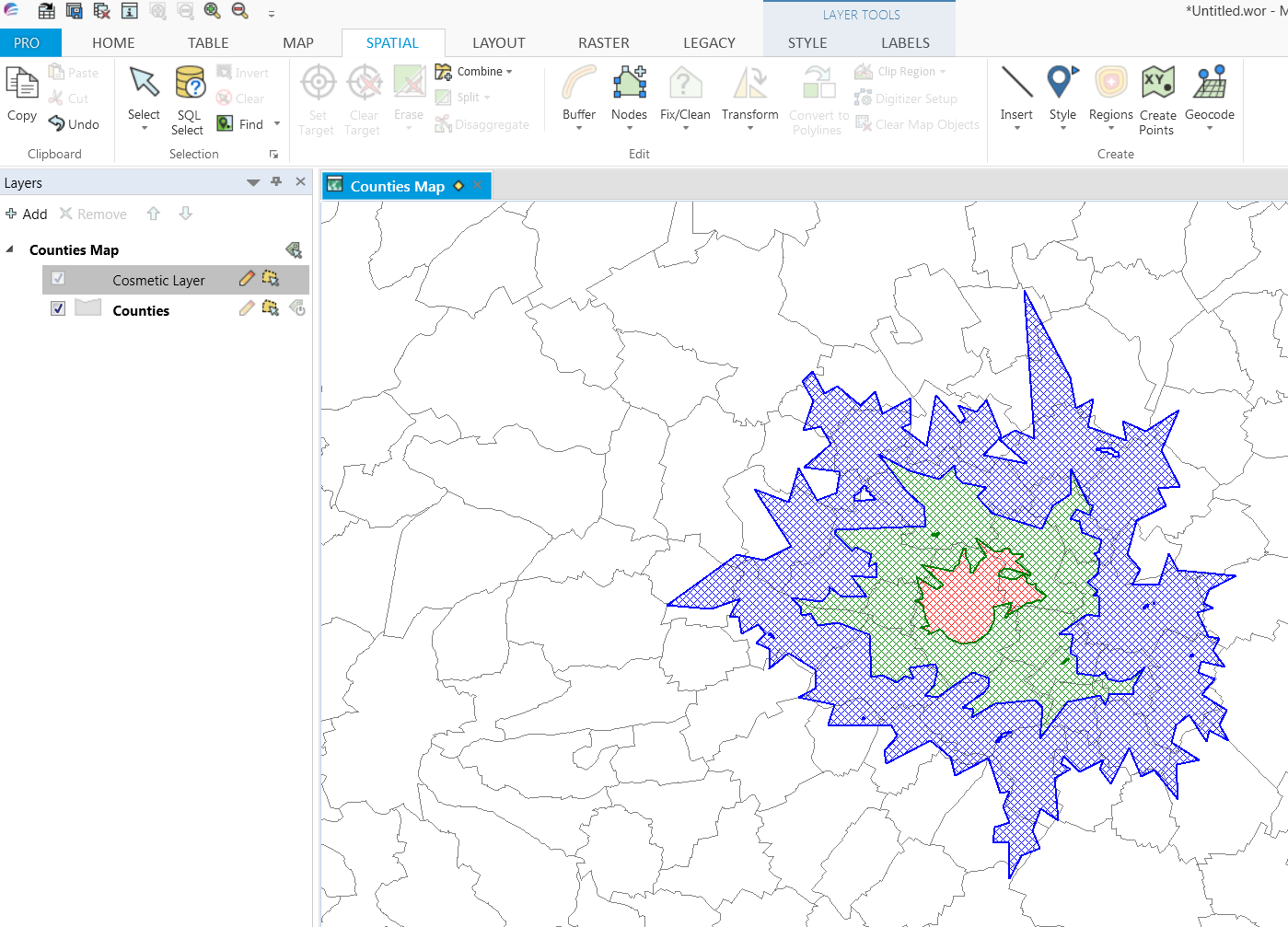Image resolution: width=1288 pixels, height=927 pixels.
Task: Toggle selectable icon for Counties layer
Action: tap(270, 308)
